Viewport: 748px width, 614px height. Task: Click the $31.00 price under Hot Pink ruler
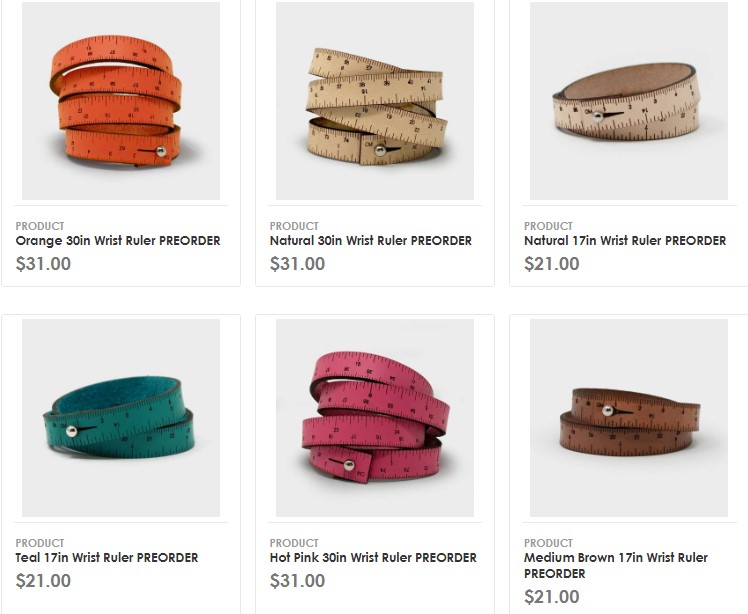(x=298, y=581)
